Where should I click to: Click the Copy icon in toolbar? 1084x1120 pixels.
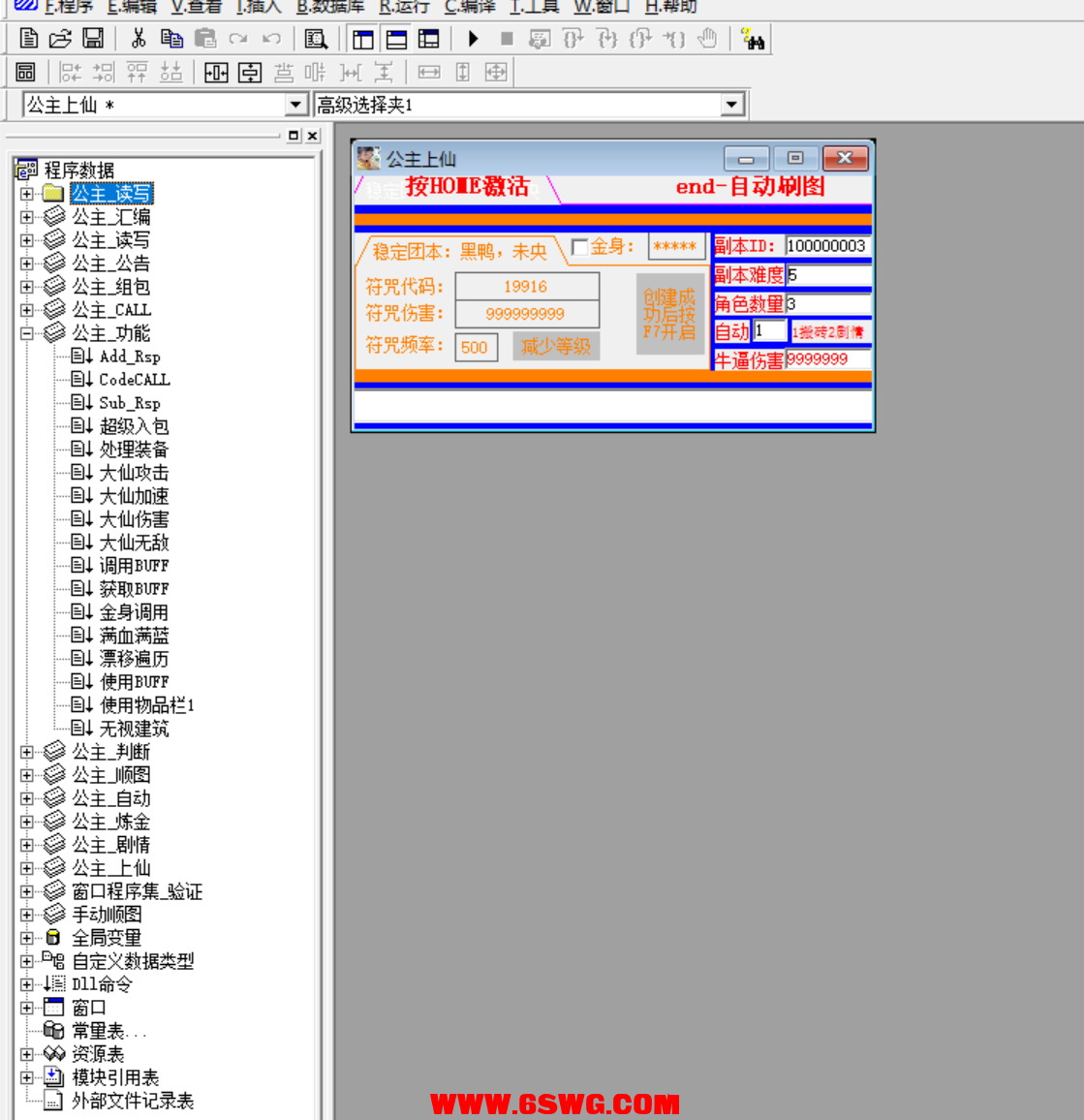tap(171, 39)
